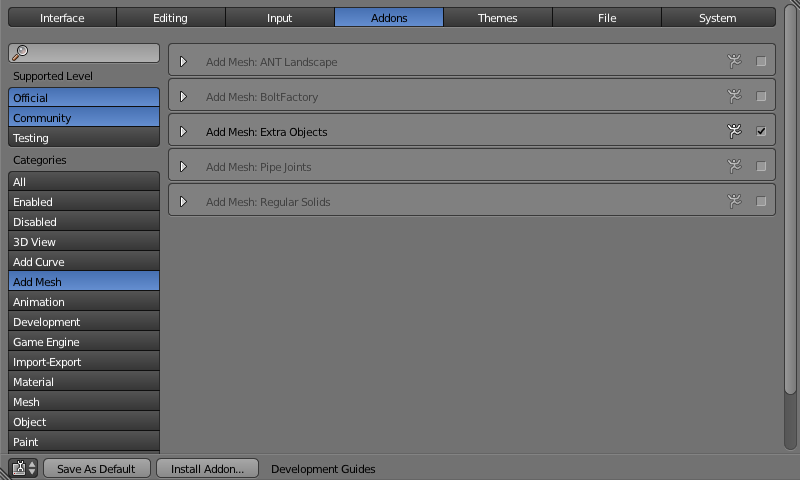The width and height of the screenshot is (800, 480).
Task: Click the vertical scrollbar of the addon list
Action: click(x=791, y=230)
